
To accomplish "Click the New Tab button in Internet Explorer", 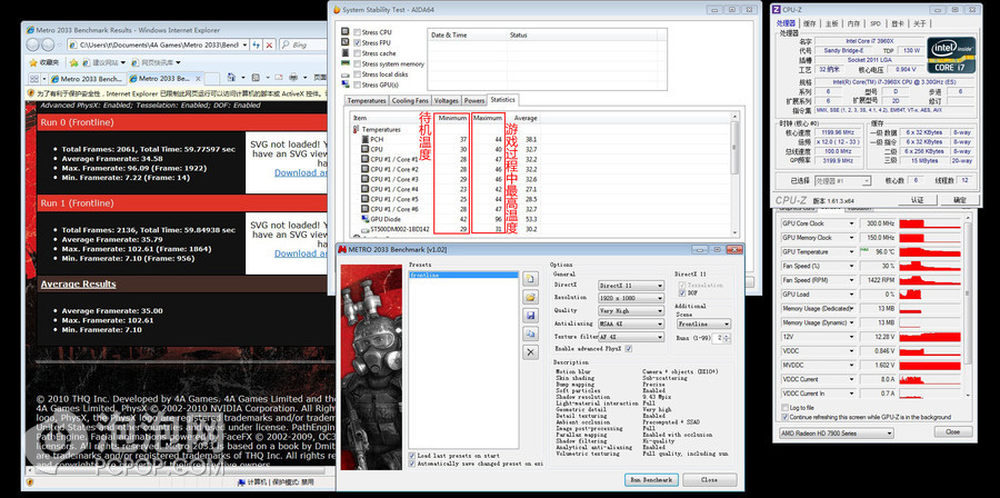I will pos(212,78).
